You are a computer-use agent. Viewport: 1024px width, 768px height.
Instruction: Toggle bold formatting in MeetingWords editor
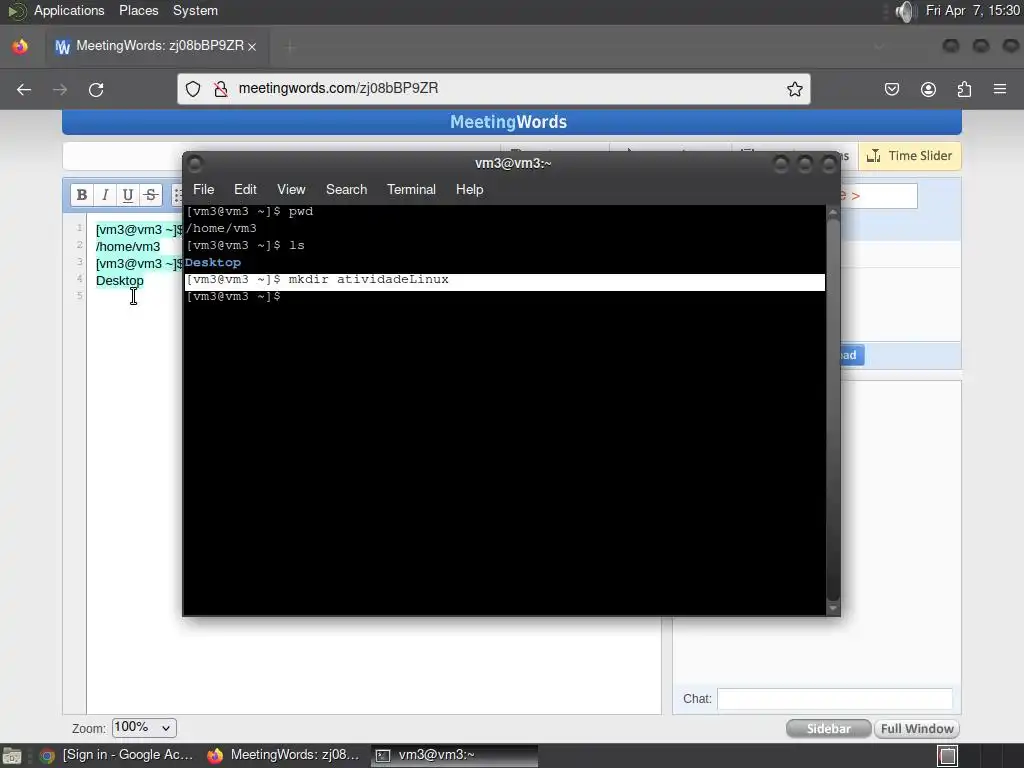82,195
